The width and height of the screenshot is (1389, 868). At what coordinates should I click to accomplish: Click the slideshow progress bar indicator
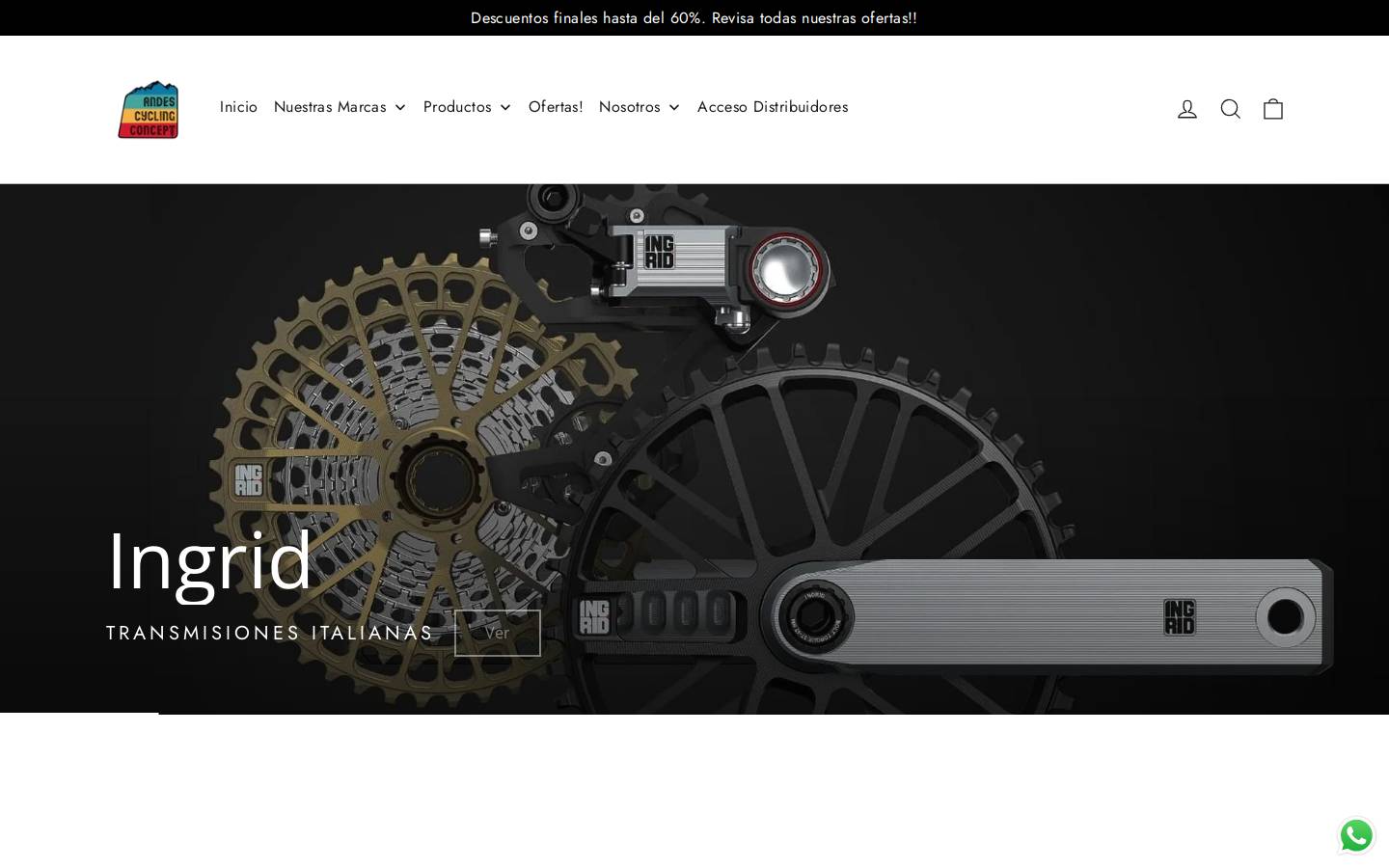coord(79,714)
